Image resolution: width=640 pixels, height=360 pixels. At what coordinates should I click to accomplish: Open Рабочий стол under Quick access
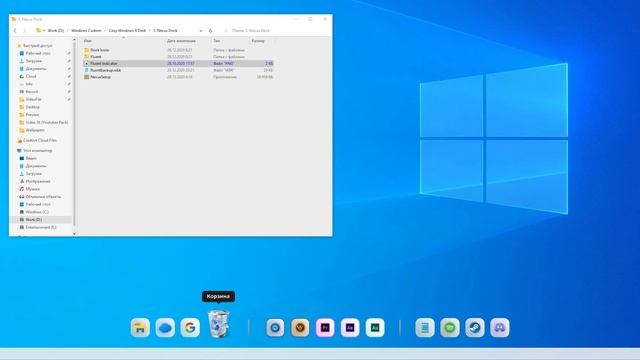tap(38, 53)
